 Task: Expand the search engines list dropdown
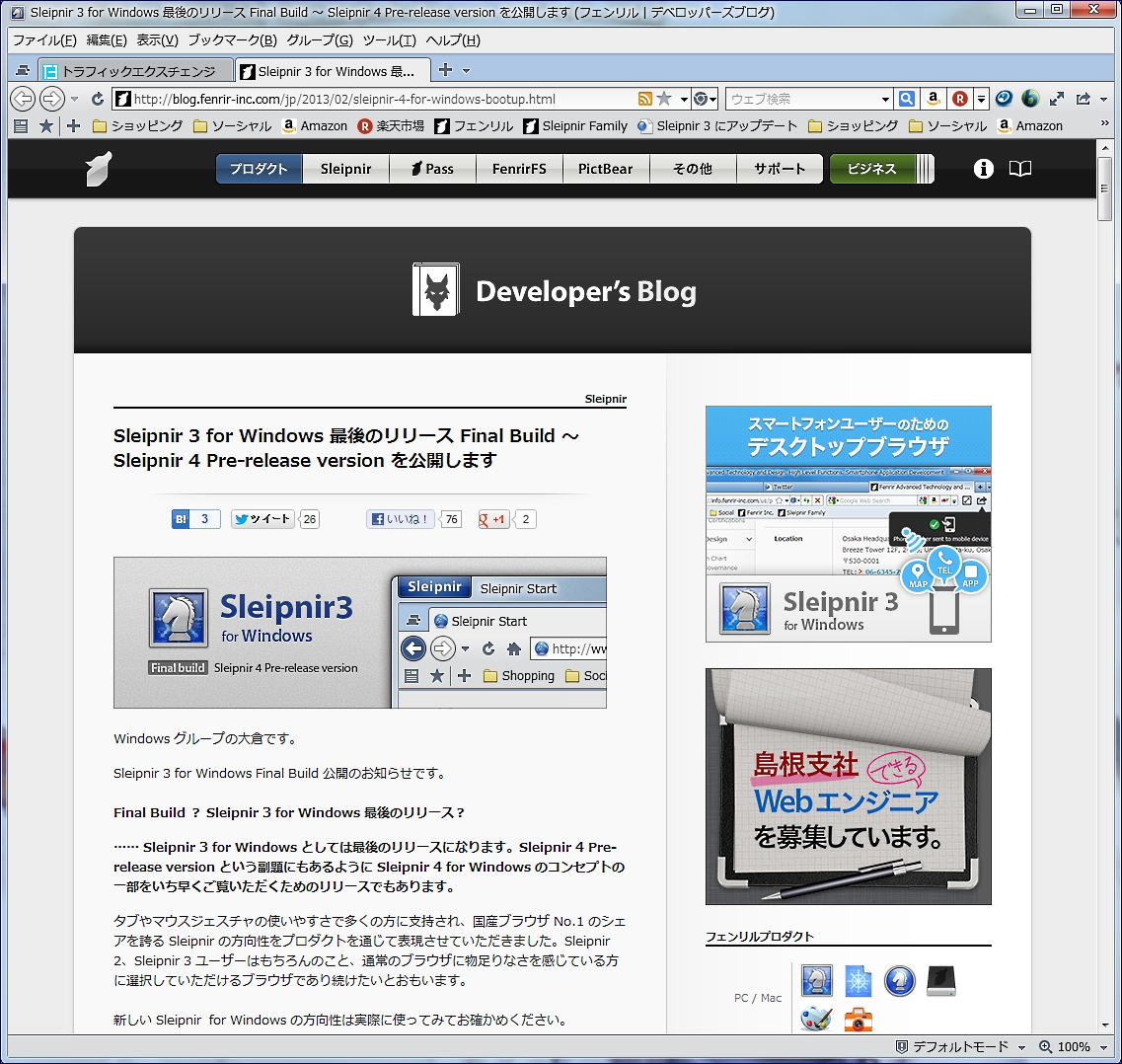[981, 99]
